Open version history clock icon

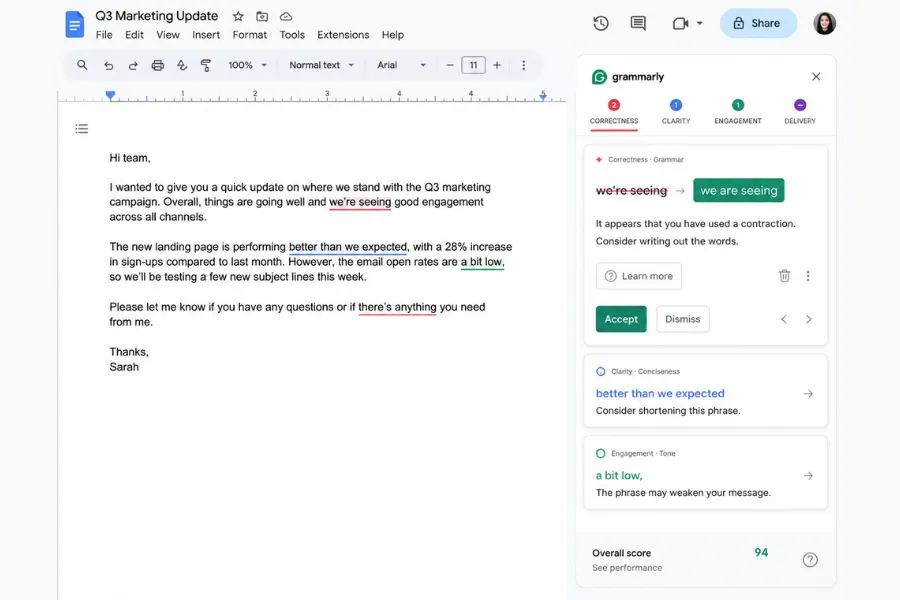(x=600, y=23)
